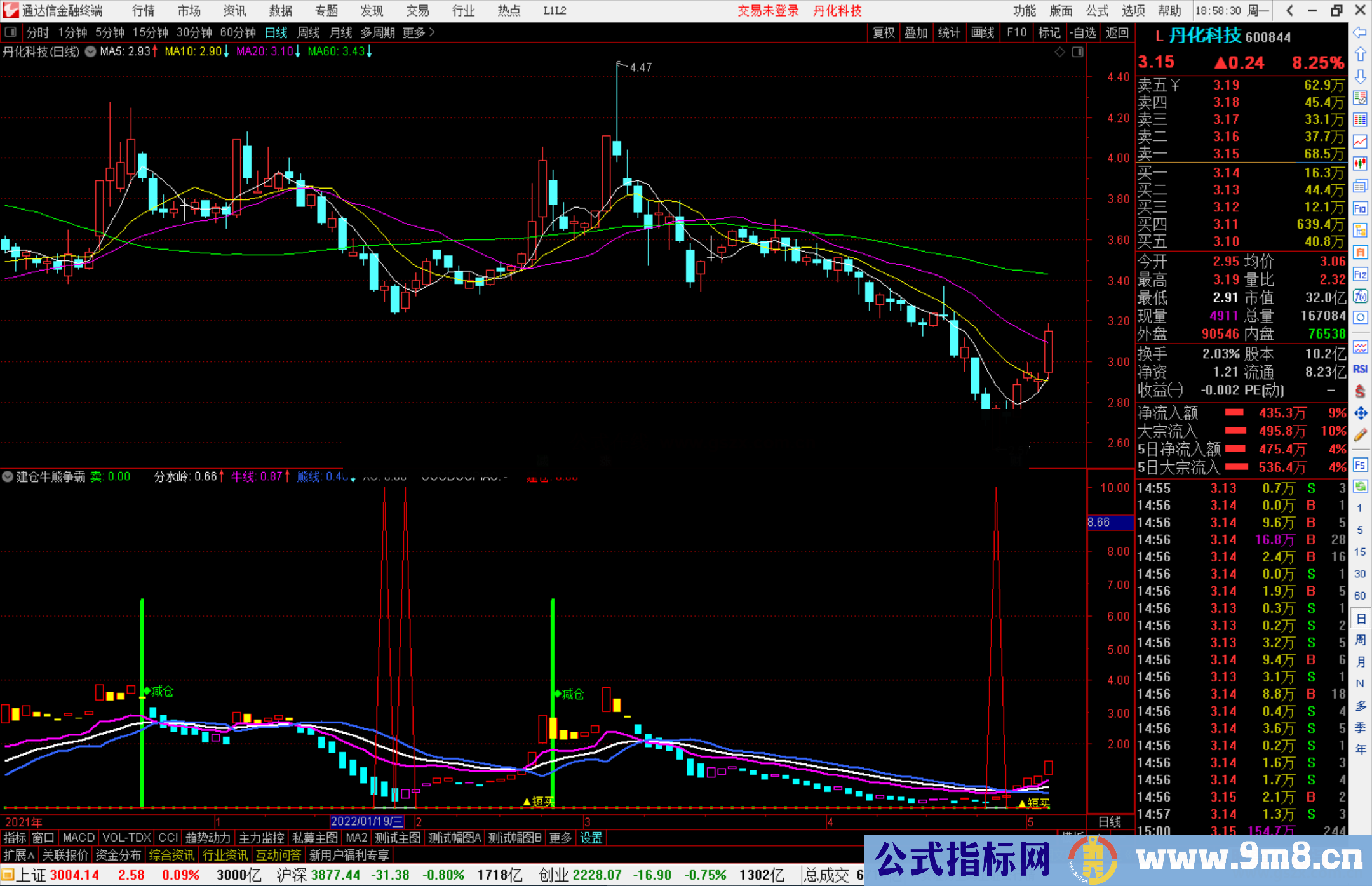
Task: Click the 2022/01/19 date marker on timeline
Action: [367, 821]
